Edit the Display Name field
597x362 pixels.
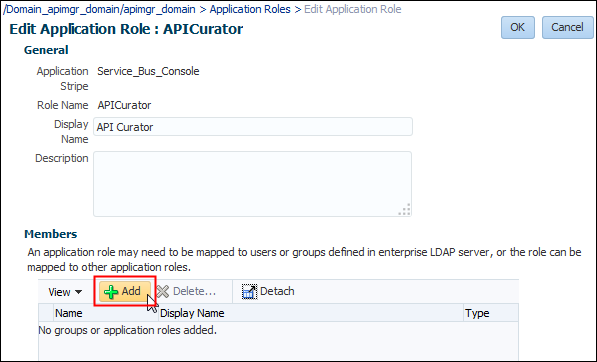[x=253, y=127]
